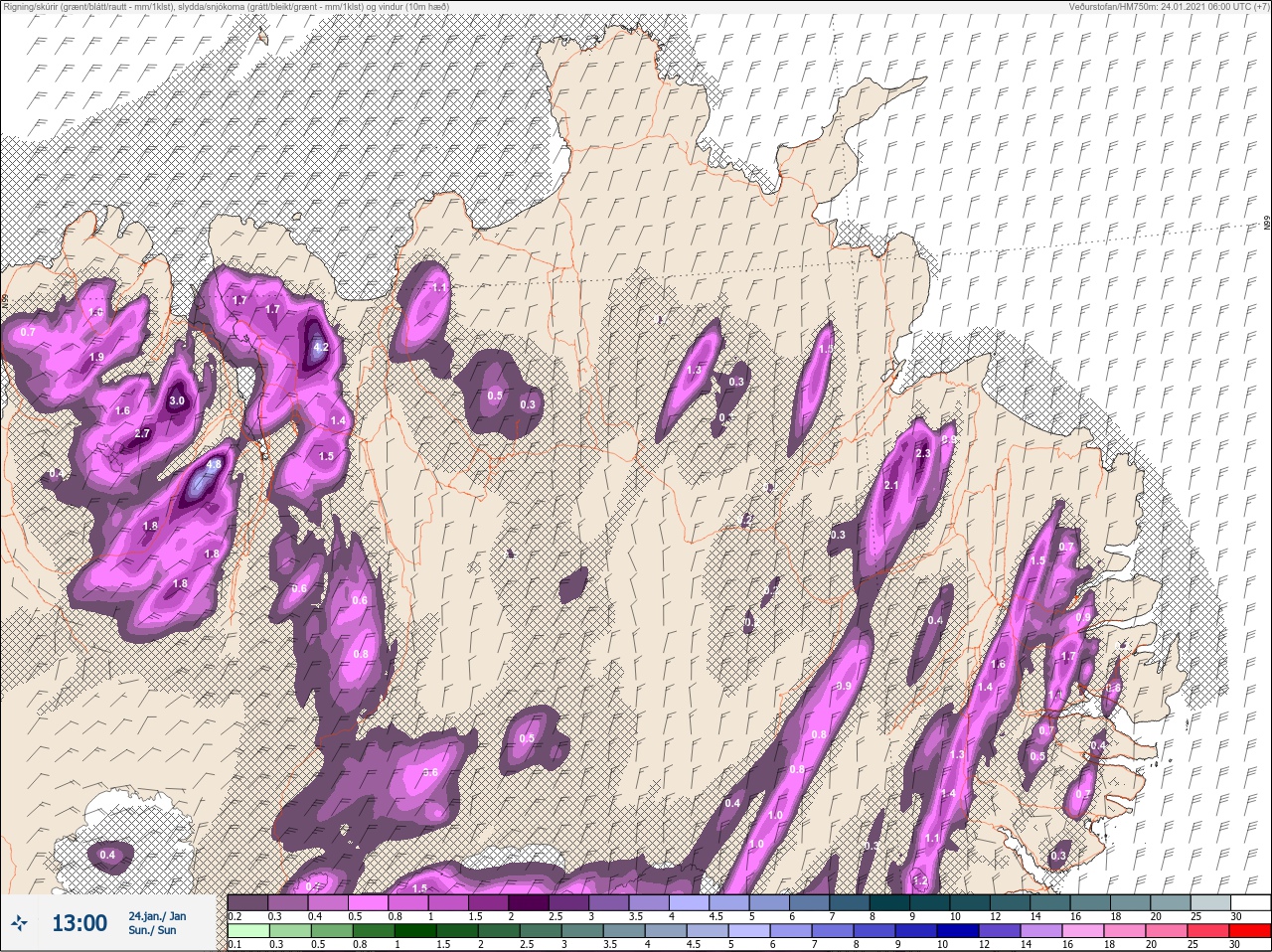This screenshot has width=1272, height=952.
Task: Click the 2.7 precipitation value on the map
Action: (x=142, y=433)
